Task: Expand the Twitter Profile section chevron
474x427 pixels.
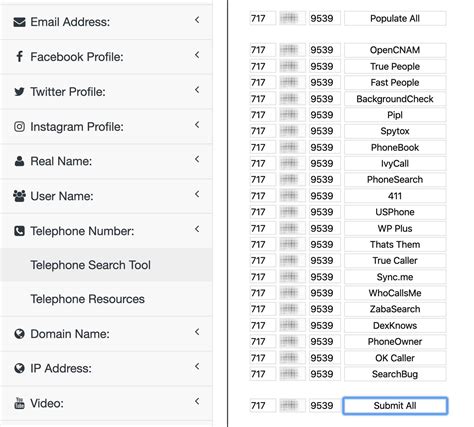Action: tap(197, 90)
